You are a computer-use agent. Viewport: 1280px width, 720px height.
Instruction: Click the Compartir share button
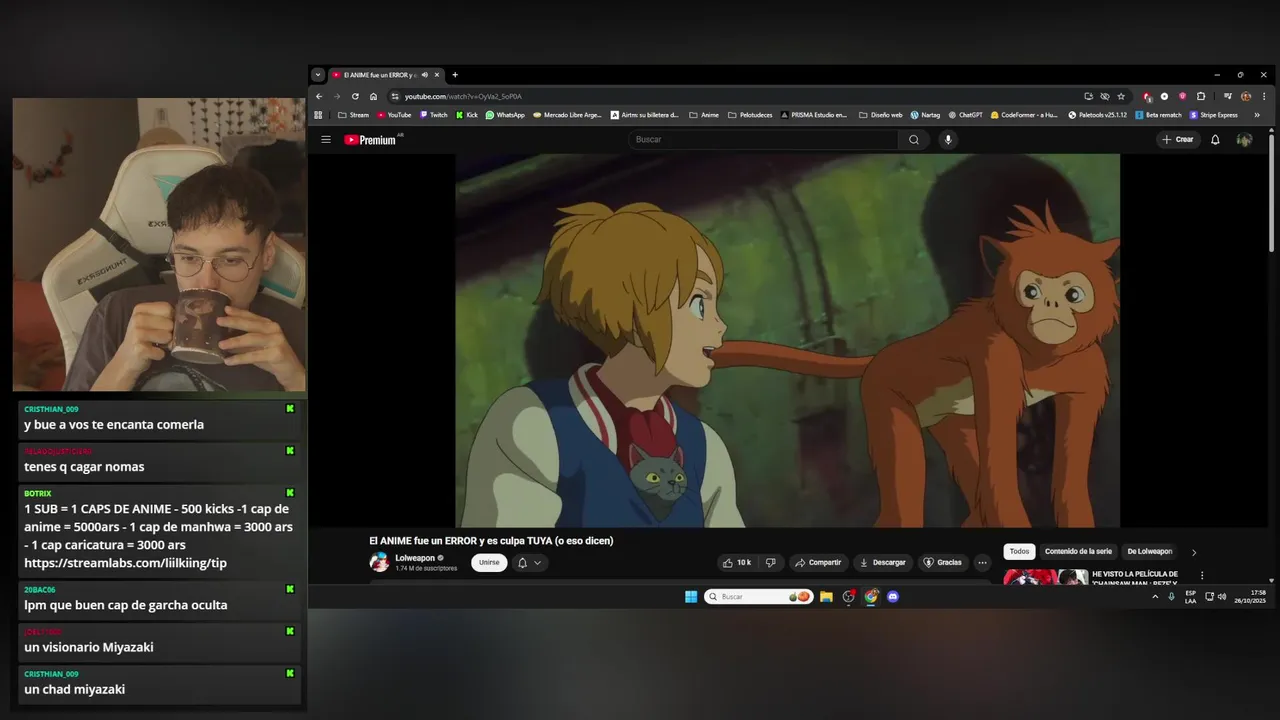coord(818,562)
